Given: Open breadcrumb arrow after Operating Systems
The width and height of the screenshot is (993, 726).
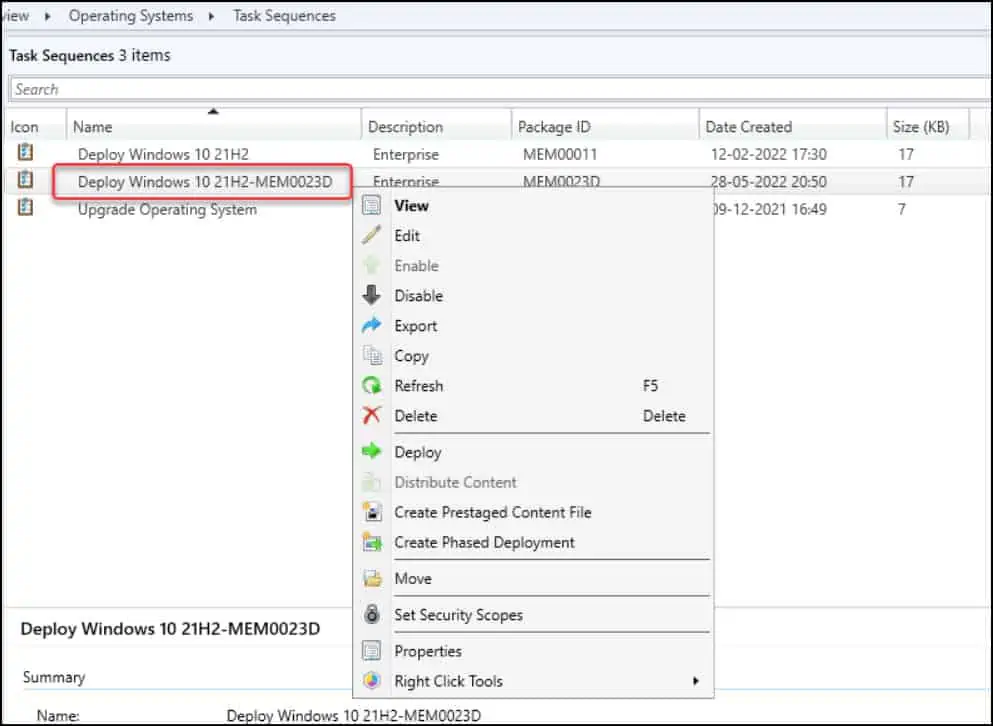Looking at the screenshot, I should coord(212,16).
